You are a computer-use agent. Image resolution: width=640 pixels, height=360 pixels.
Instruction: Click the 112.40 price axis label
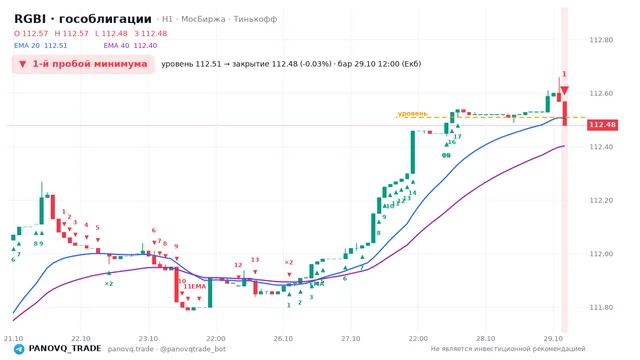[601, 147]
